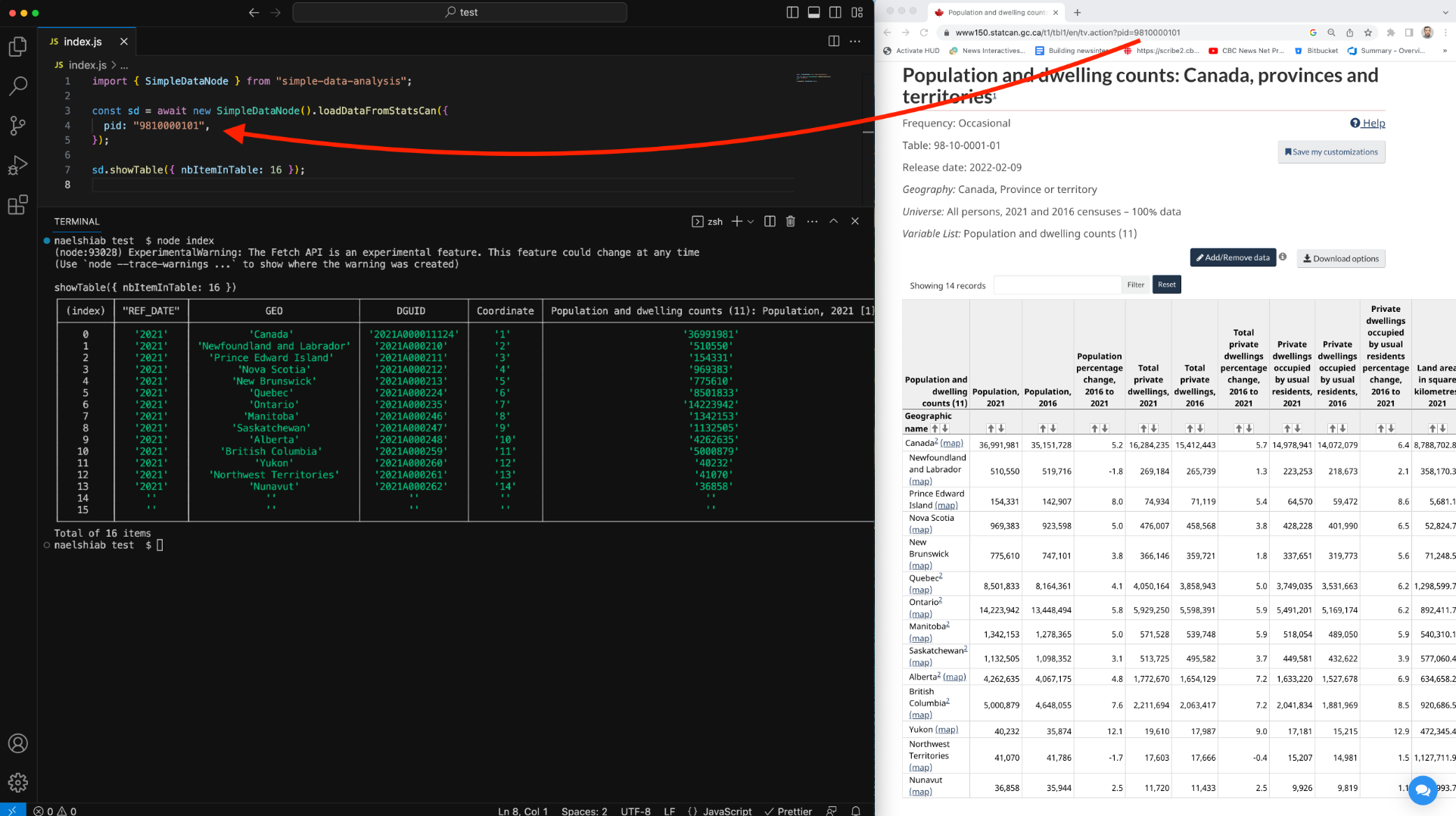
Task: Click the table filter text field
Action: click(1056, 285)
